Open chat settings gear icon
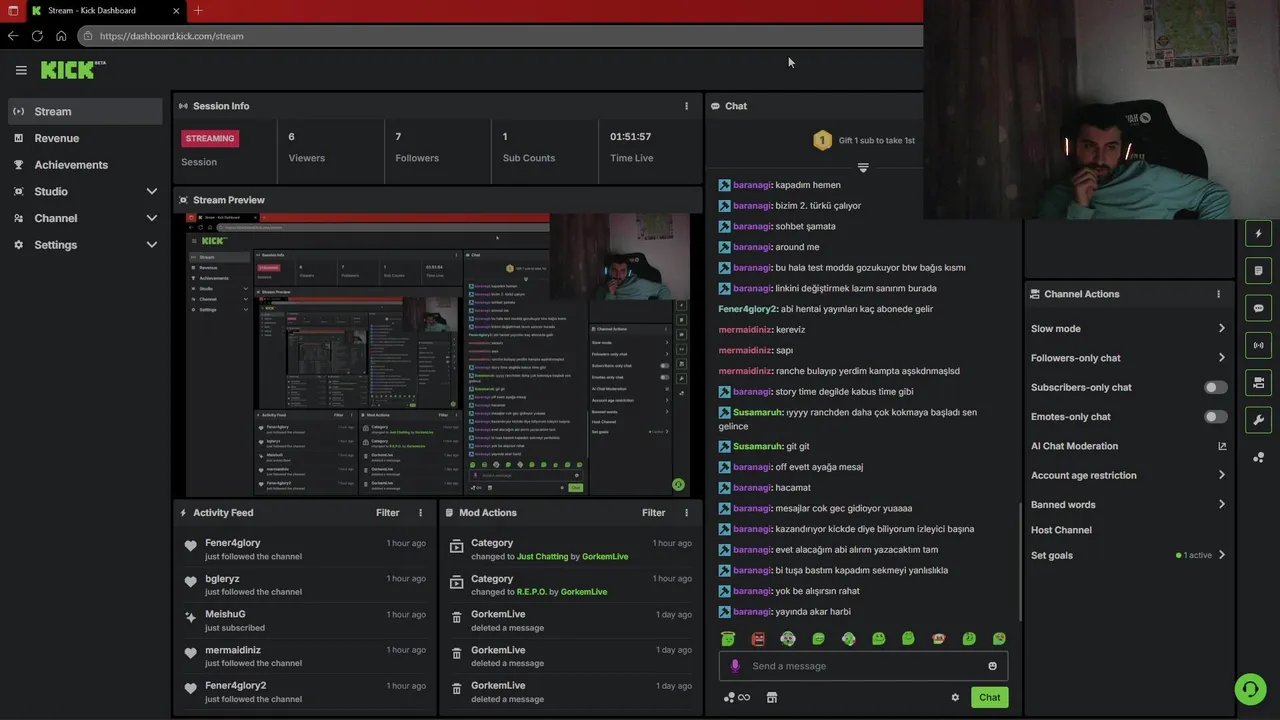This screenshot has height=720, width=1280. [x=955, y=698]
